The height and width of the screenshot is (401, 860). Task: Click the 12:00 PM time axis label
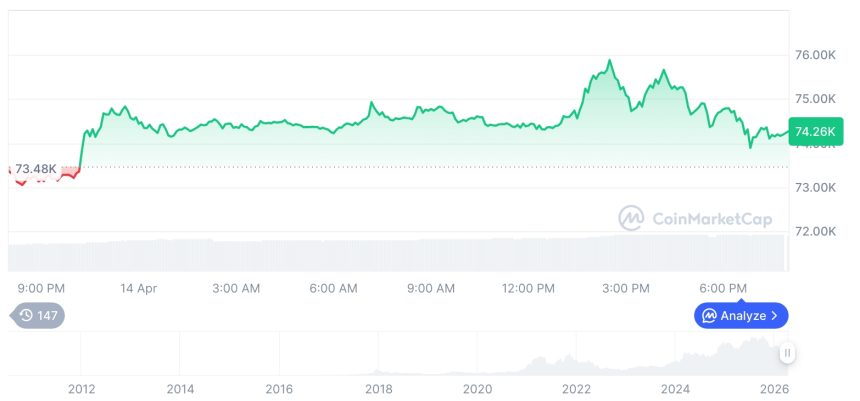coord(528,288)
